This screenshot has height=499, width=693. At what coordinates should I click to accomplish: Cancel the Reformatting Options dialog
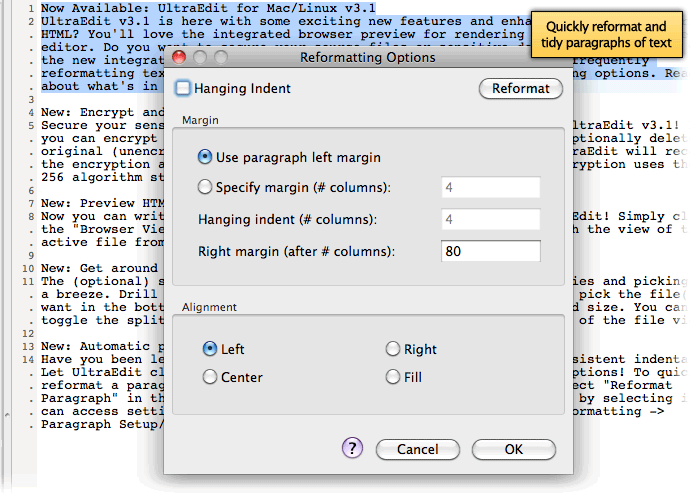[418, 449]
